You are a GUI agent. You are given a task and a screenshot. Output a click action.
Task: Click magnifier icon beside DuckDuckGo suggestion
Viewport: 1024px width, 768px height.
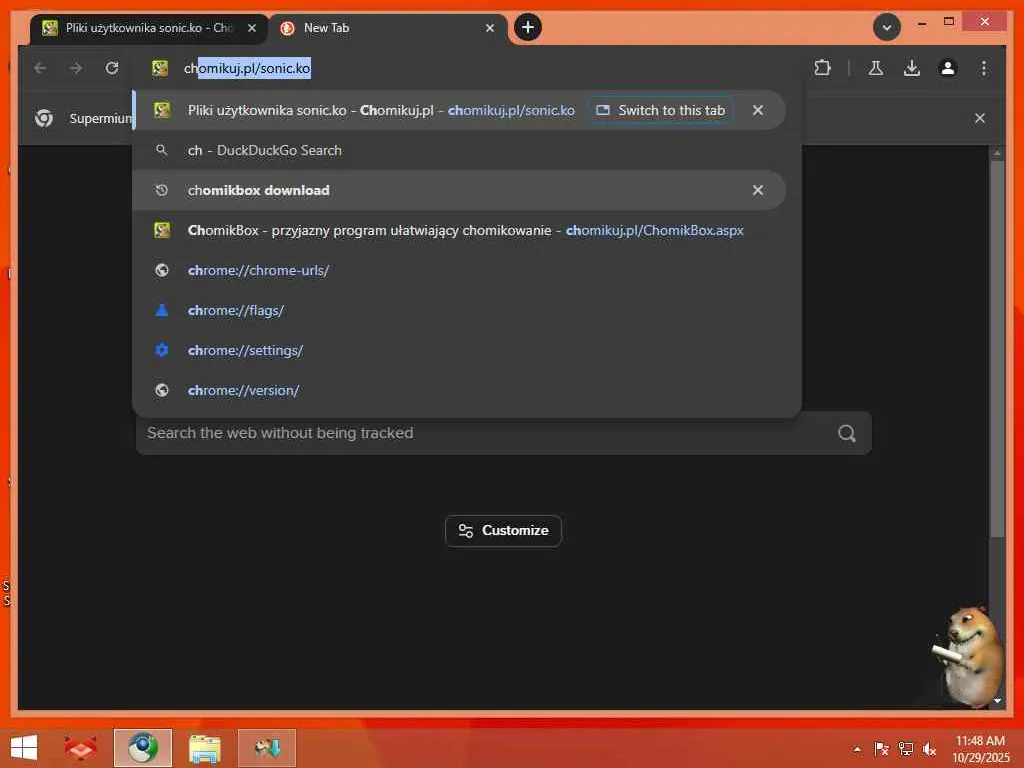coord(161,150)
